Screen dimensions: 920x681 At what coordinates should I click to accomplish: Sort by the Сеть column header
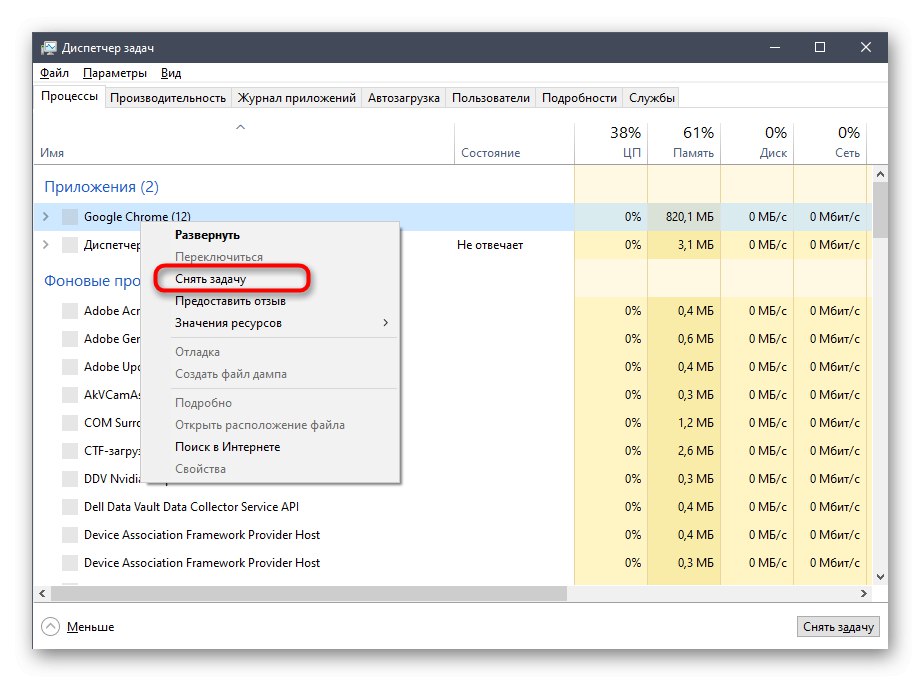(x=830, y=143)
